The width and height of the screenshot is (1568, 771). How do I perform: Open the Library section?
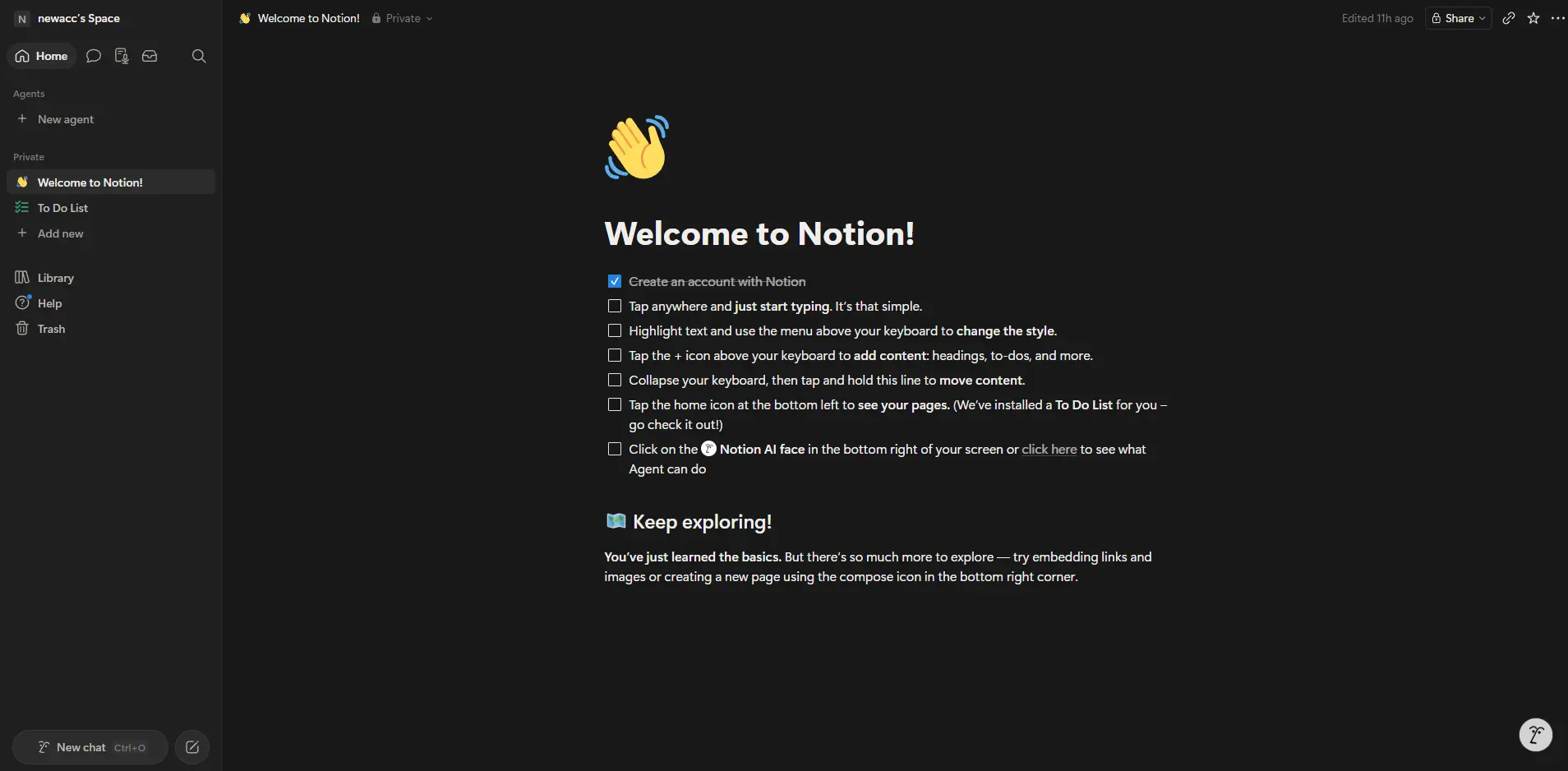[111, 278]
